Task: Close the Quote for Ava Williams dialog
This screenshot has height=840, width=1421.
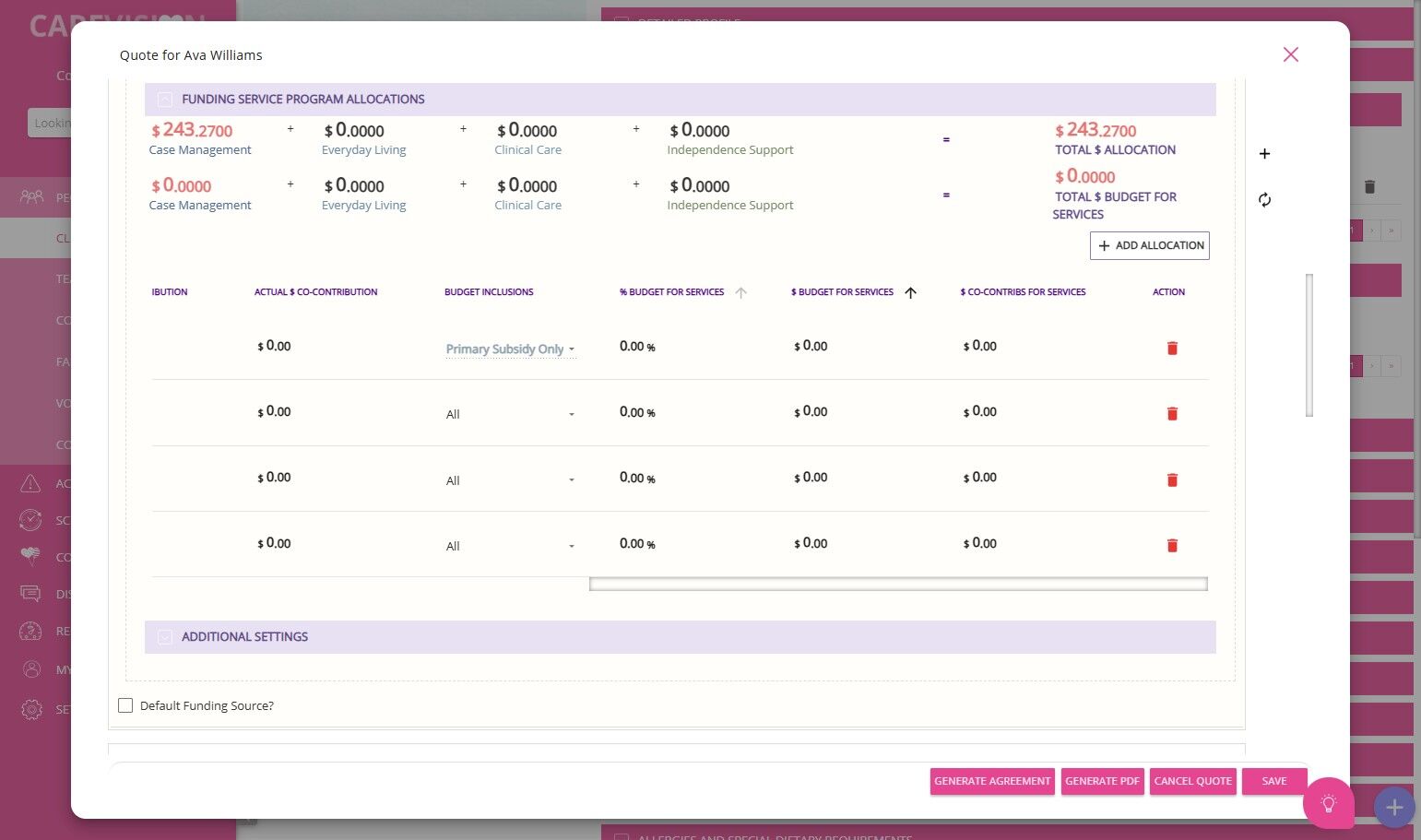Action: [1290, 54]
